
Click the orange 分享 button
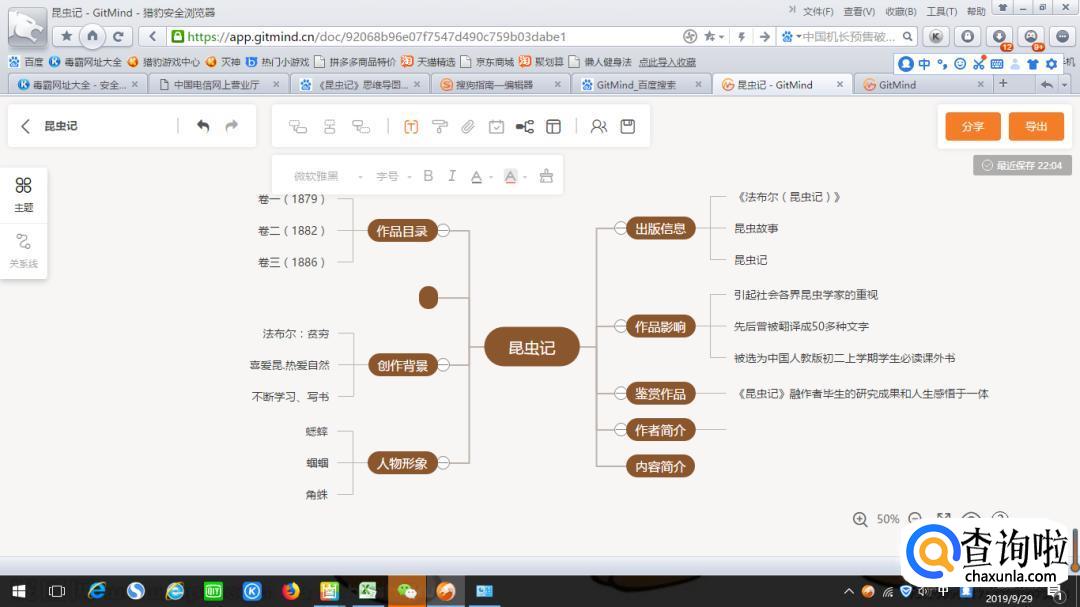pos(972,126)
